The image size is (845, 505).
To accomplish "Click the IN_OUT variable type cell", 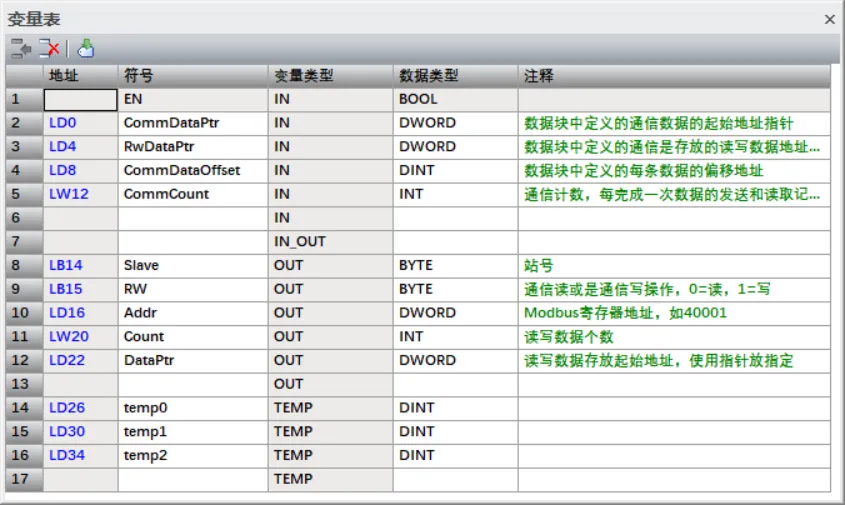I will click(331, 241).
